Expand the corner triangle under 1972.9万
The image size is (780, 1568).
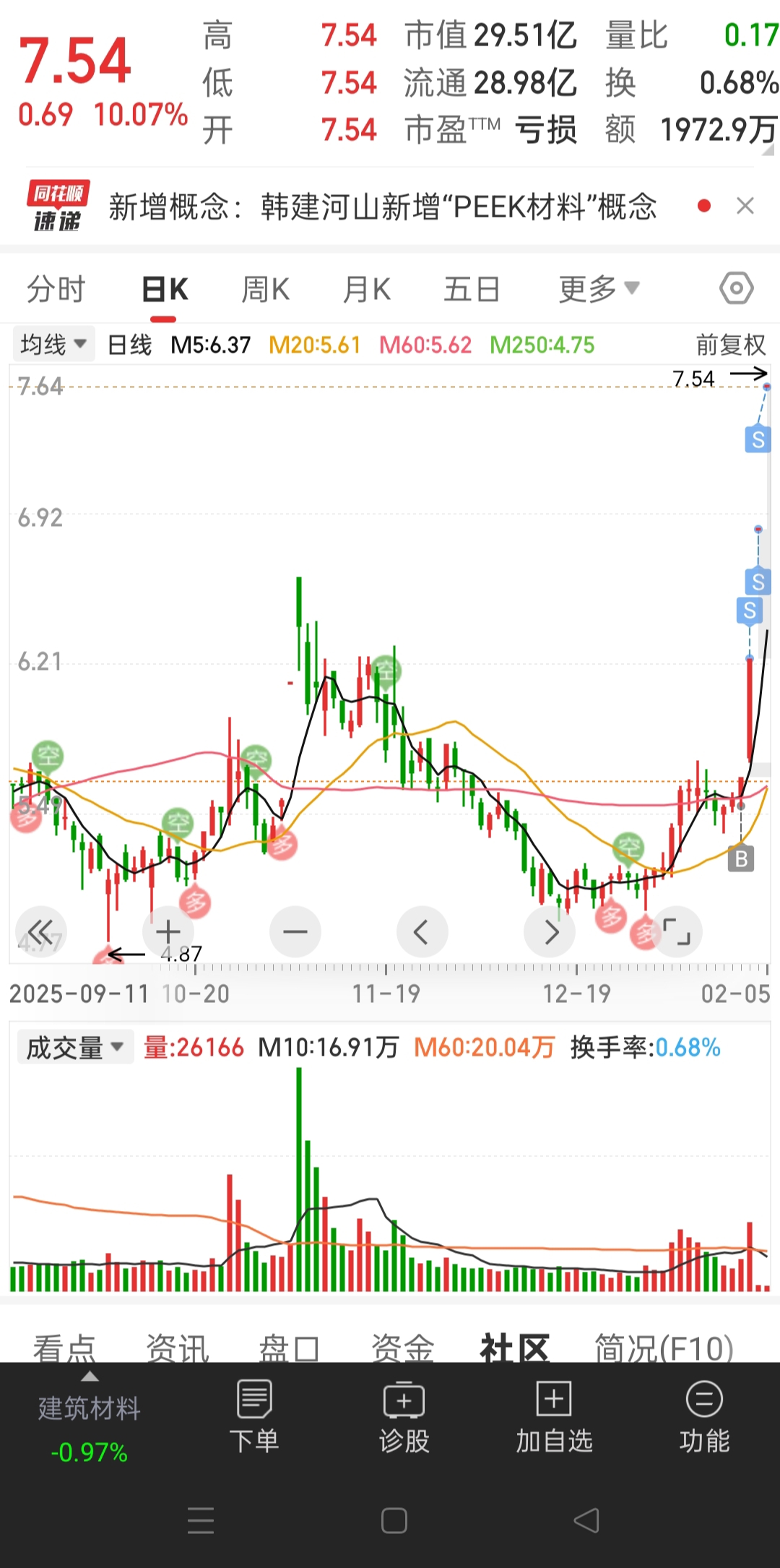click(768, 150)
